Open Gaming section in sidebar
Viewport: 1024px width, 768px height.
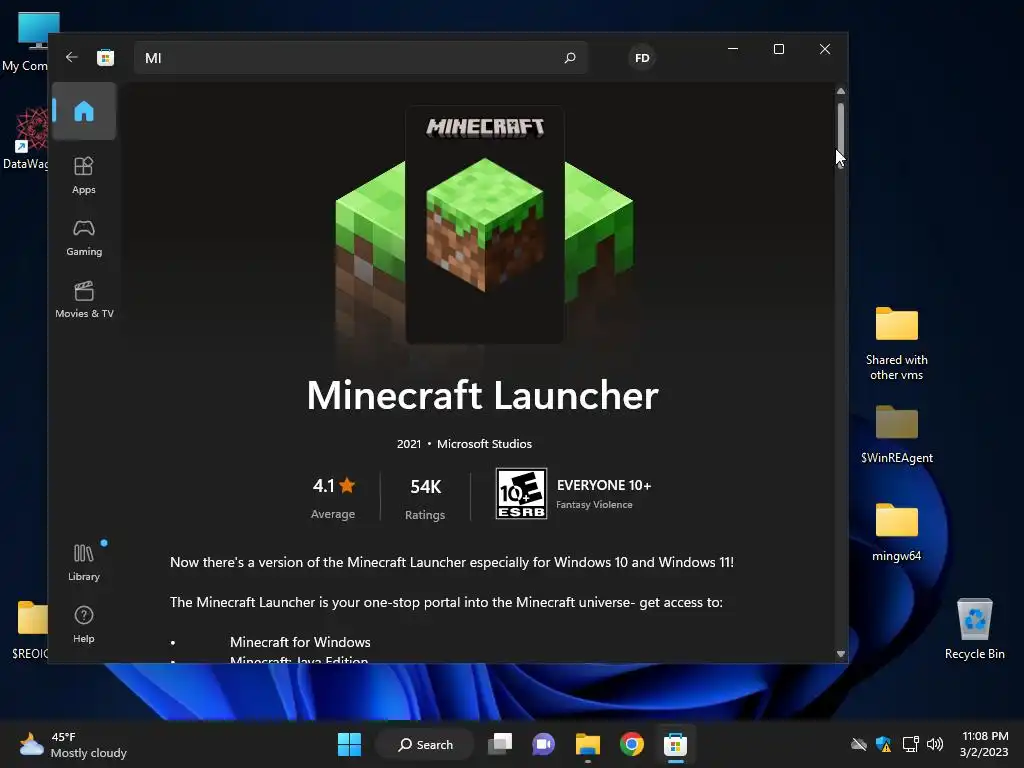click(84, 238)
